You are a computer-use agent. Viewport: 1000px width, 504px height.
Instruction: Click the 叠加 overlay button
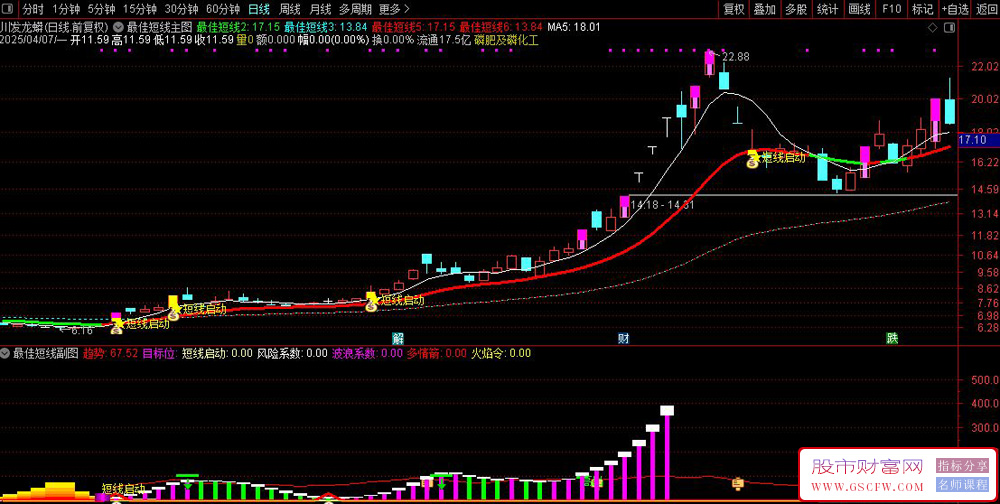[x=764, y=9]
